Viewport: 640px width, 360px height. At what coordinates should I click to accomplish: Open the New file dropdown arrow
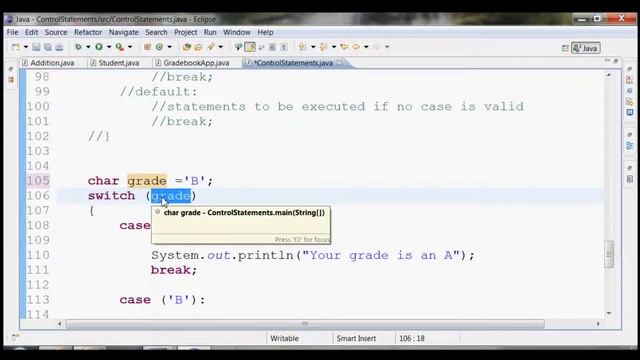pyautogui.click(x=25, y=47)
